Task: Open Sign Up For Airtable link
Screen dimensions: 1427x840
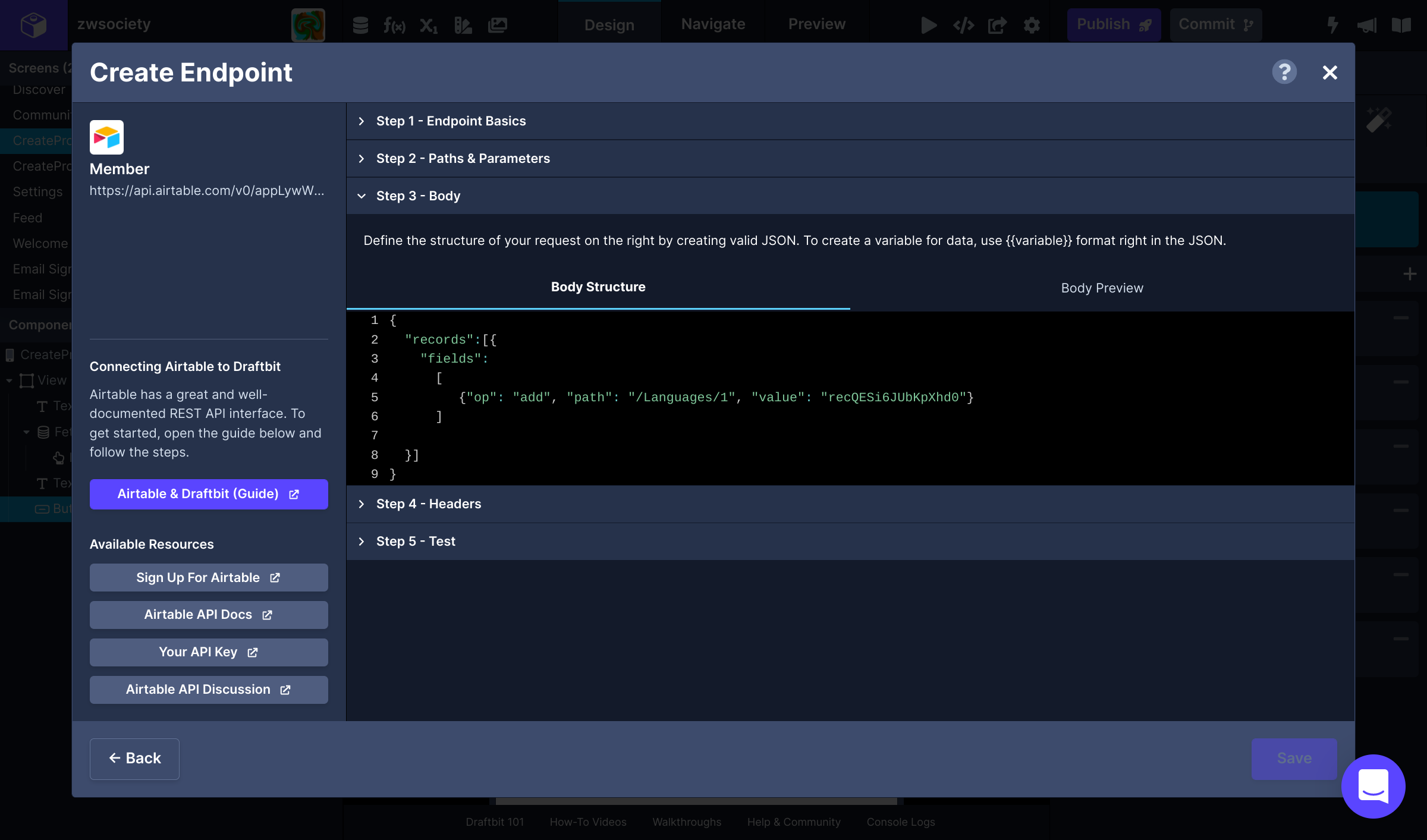Action: 209,578
